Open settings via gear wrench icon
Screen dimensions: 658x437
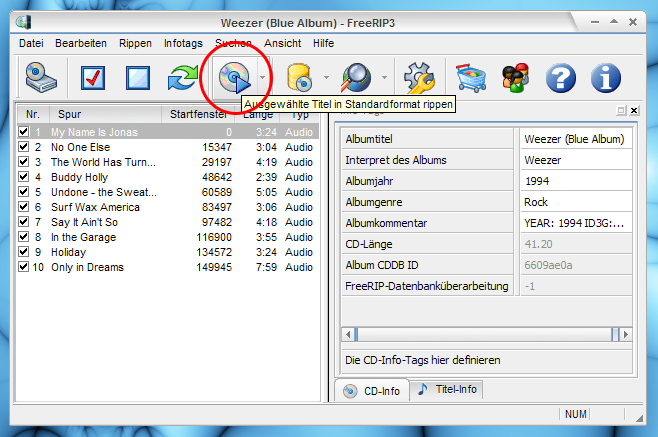pyautogui.click(x=419, y=78)
